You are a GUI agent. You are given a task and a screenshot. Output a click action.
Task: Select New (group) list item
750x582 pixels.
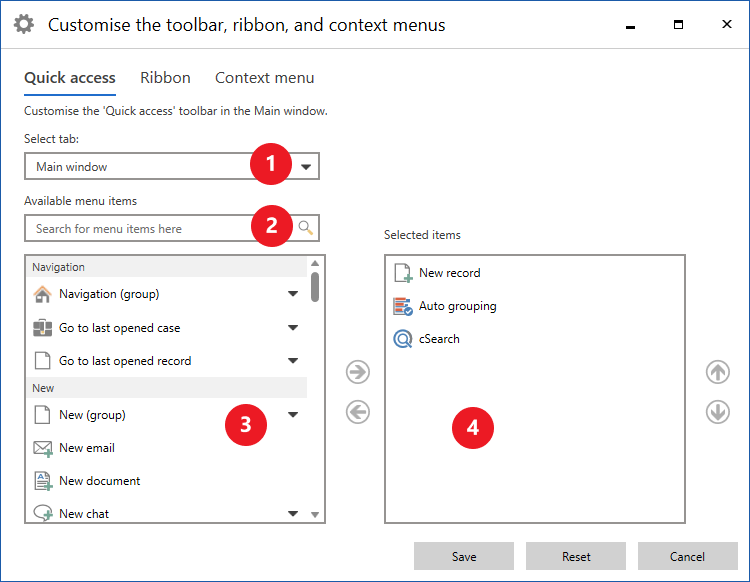(166, 415)
